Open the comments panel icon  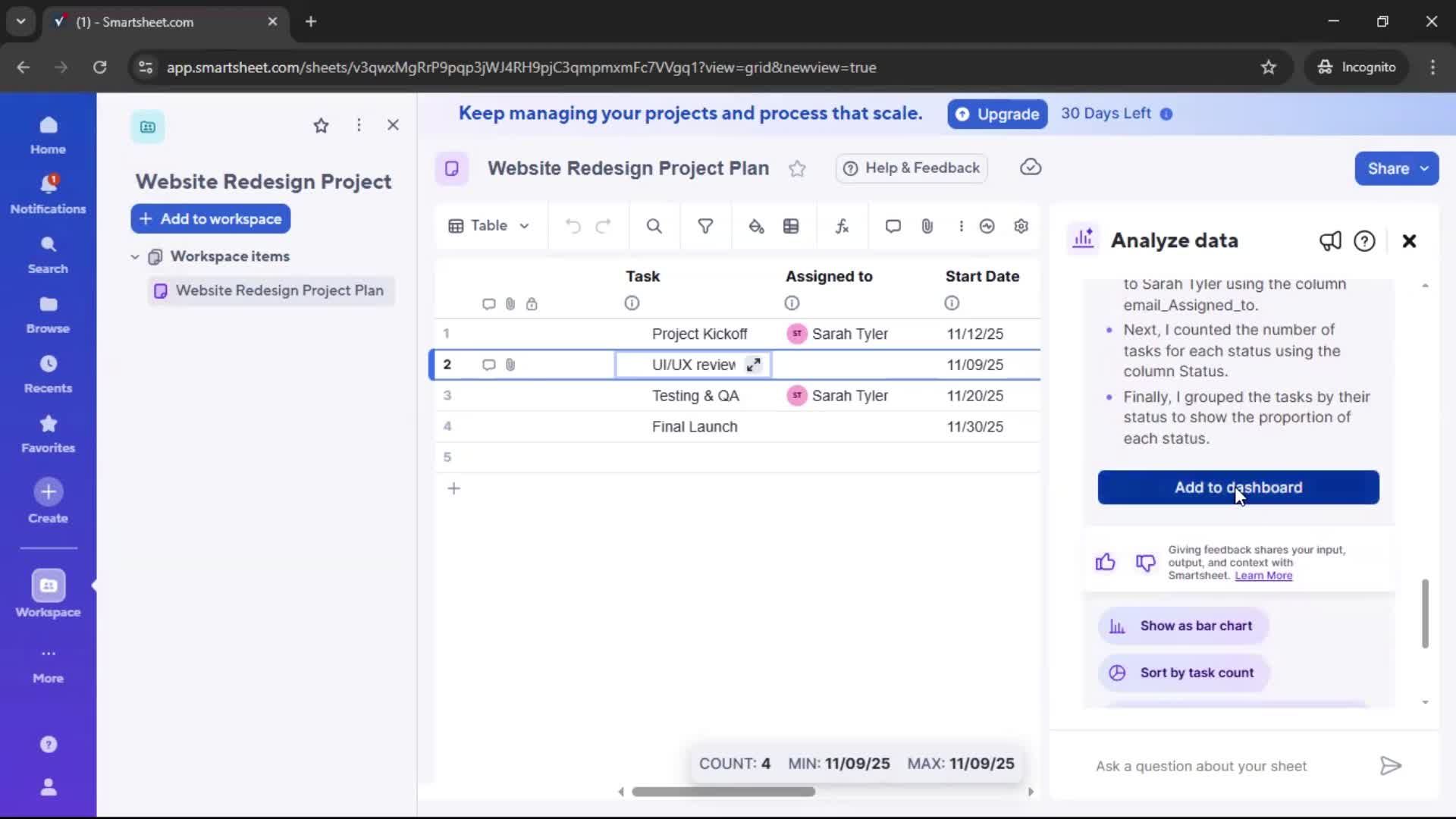click(x=893, y=225)
